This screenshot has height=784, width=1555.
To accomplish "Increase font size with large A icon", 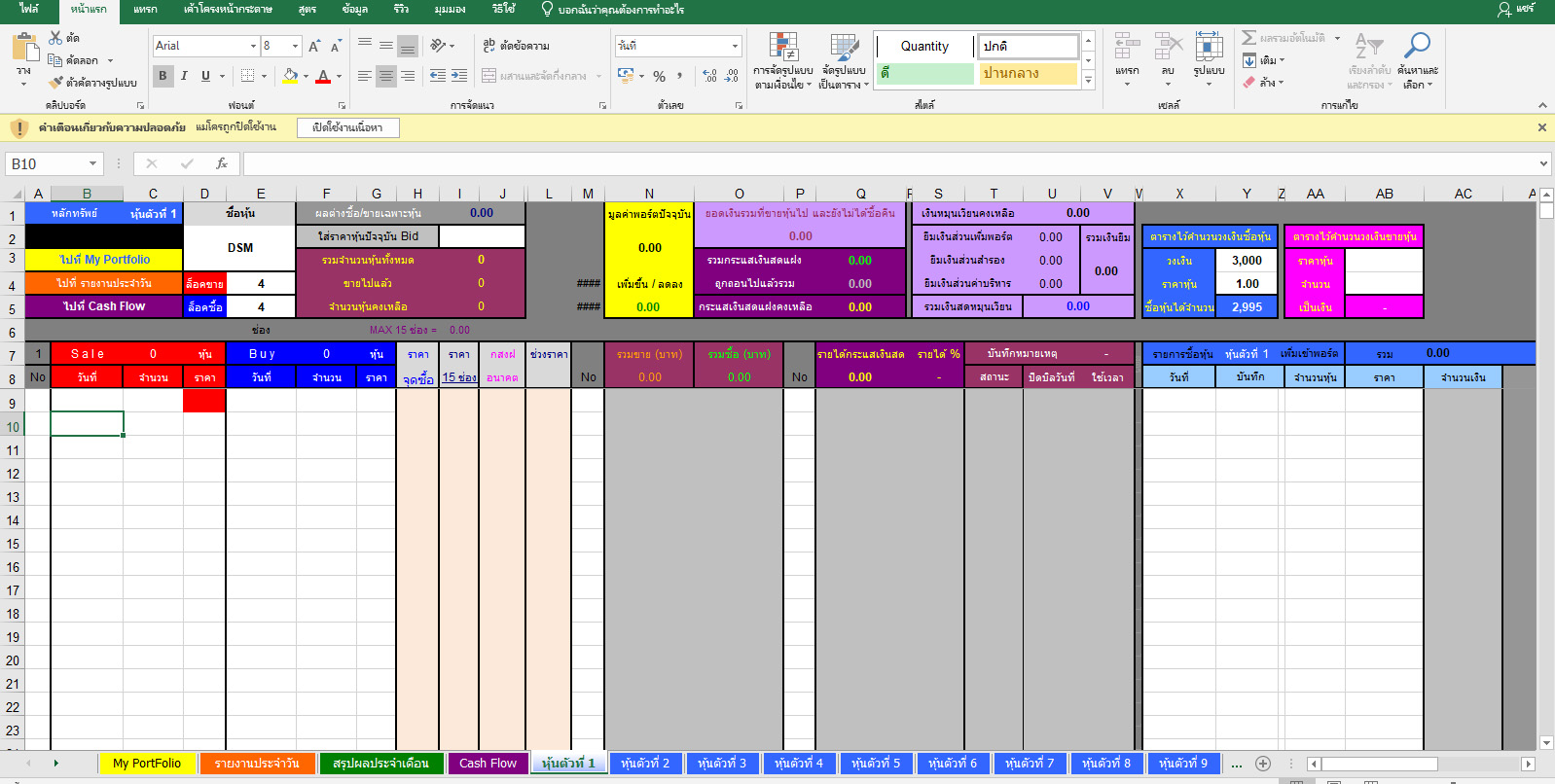I will click(314, 46).
